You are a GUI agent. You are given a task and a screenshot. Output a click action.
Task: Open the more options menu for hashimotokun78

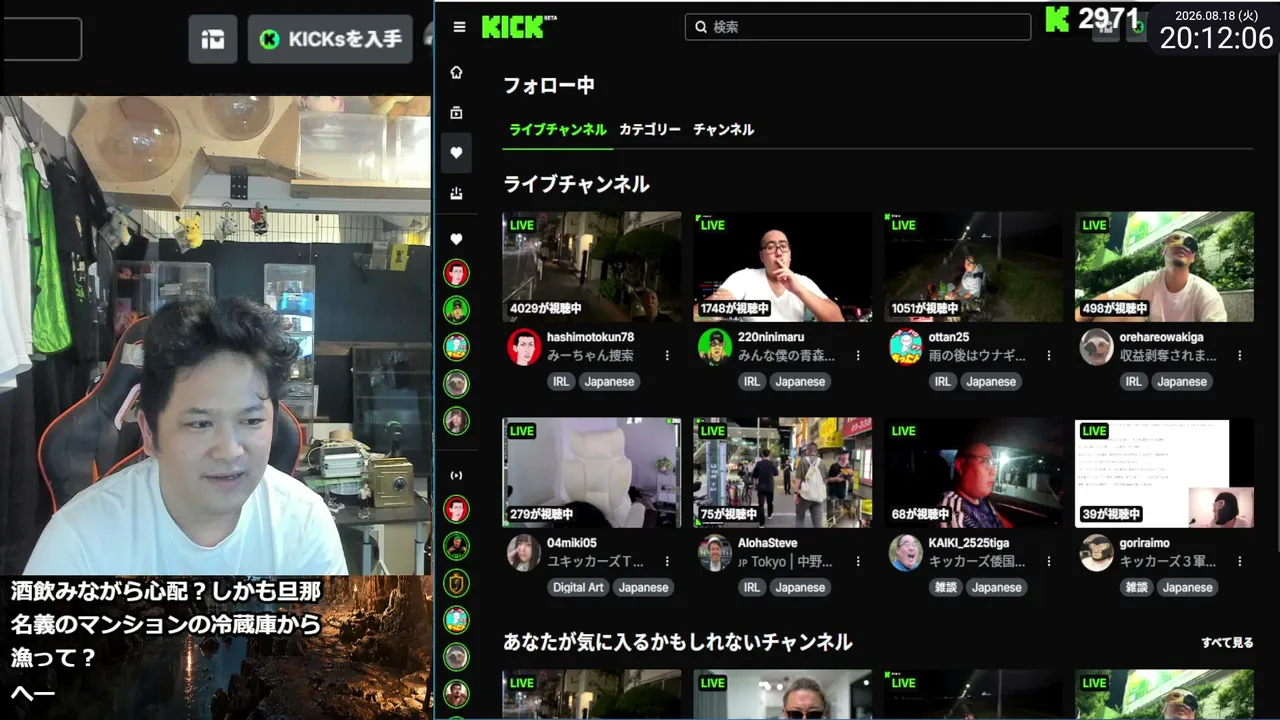click(667, 355)
